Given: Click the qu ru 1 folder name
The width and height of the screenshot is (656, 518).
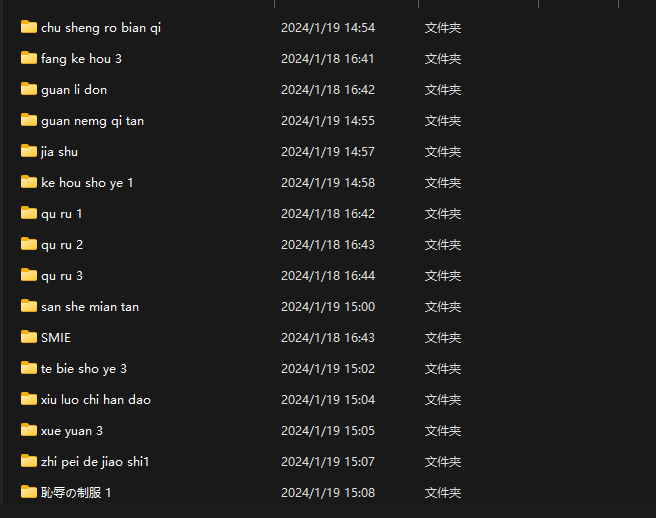Looking at the screenshot, I should click(x=62, y=214).
